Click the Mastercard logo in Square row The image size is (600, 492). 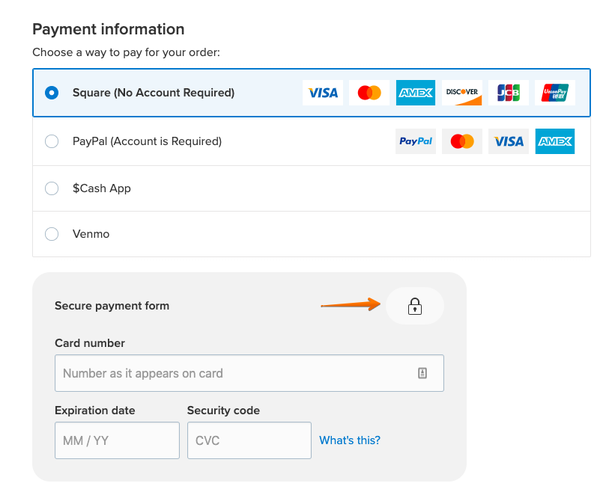pos(369,93)
